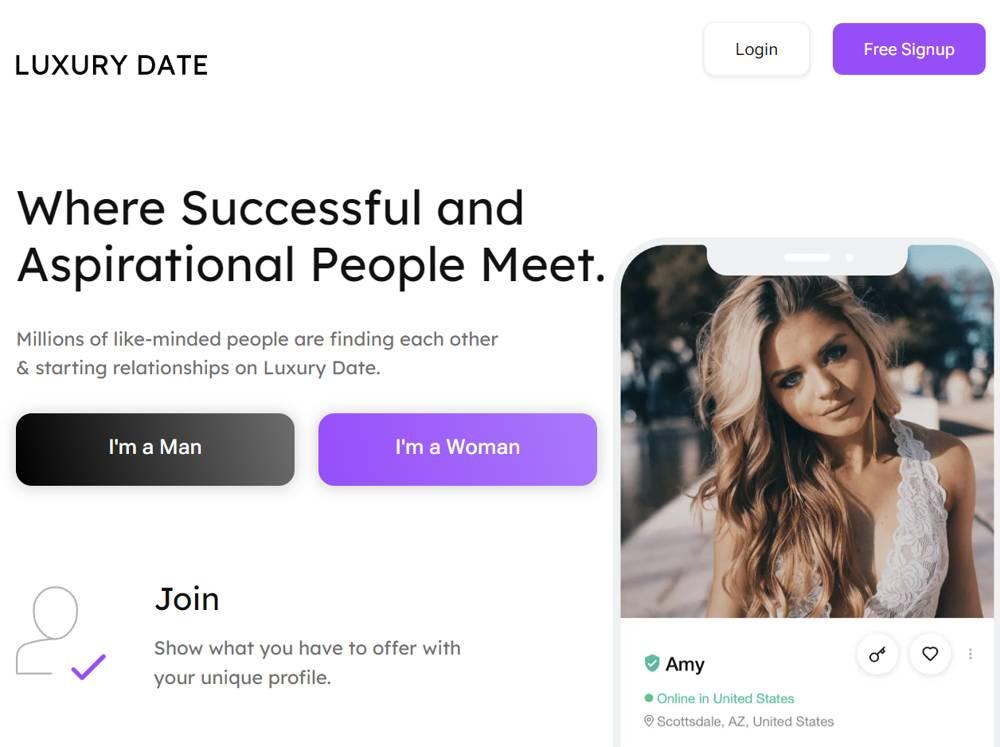Click the location pin icon
This screenshot has width=1000, height=747.
649,721
